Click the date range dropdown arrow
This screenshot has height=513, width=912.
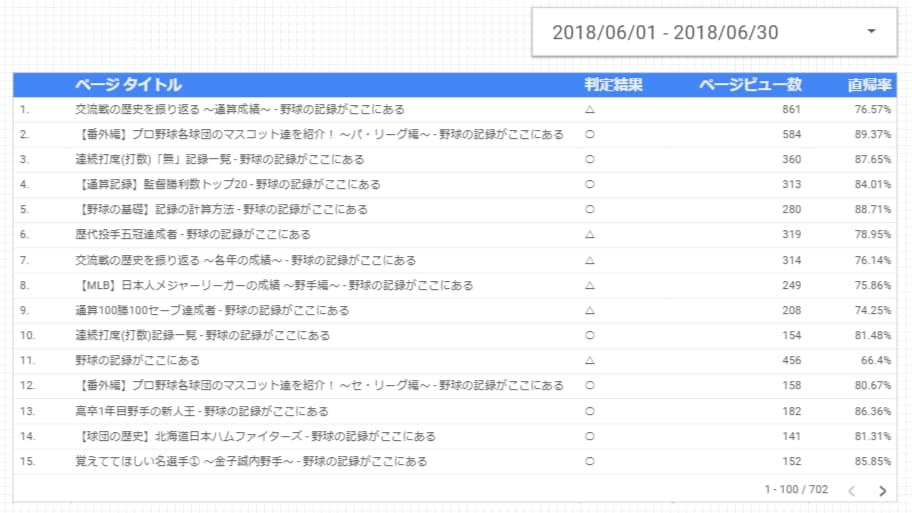tap(871, 31)
